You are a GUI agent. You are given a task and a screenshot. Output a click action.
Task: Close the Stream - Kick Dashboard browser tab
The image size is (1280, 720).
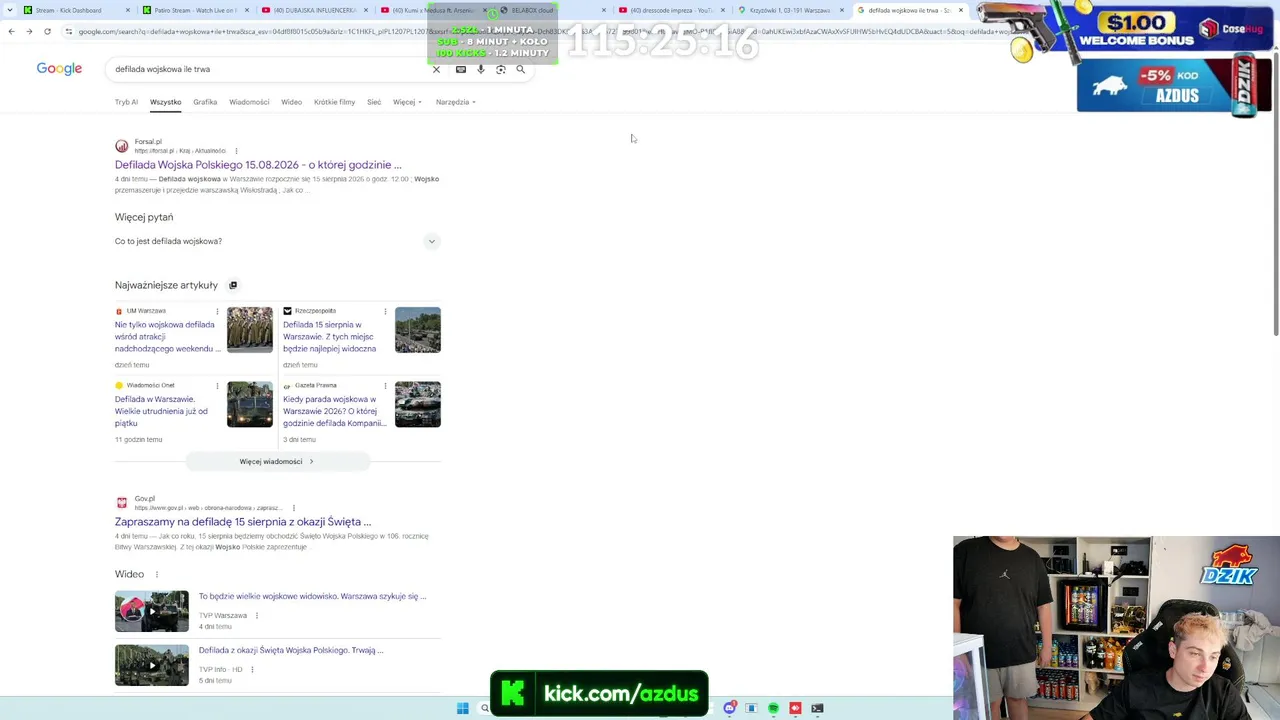[x=128, y=10]
